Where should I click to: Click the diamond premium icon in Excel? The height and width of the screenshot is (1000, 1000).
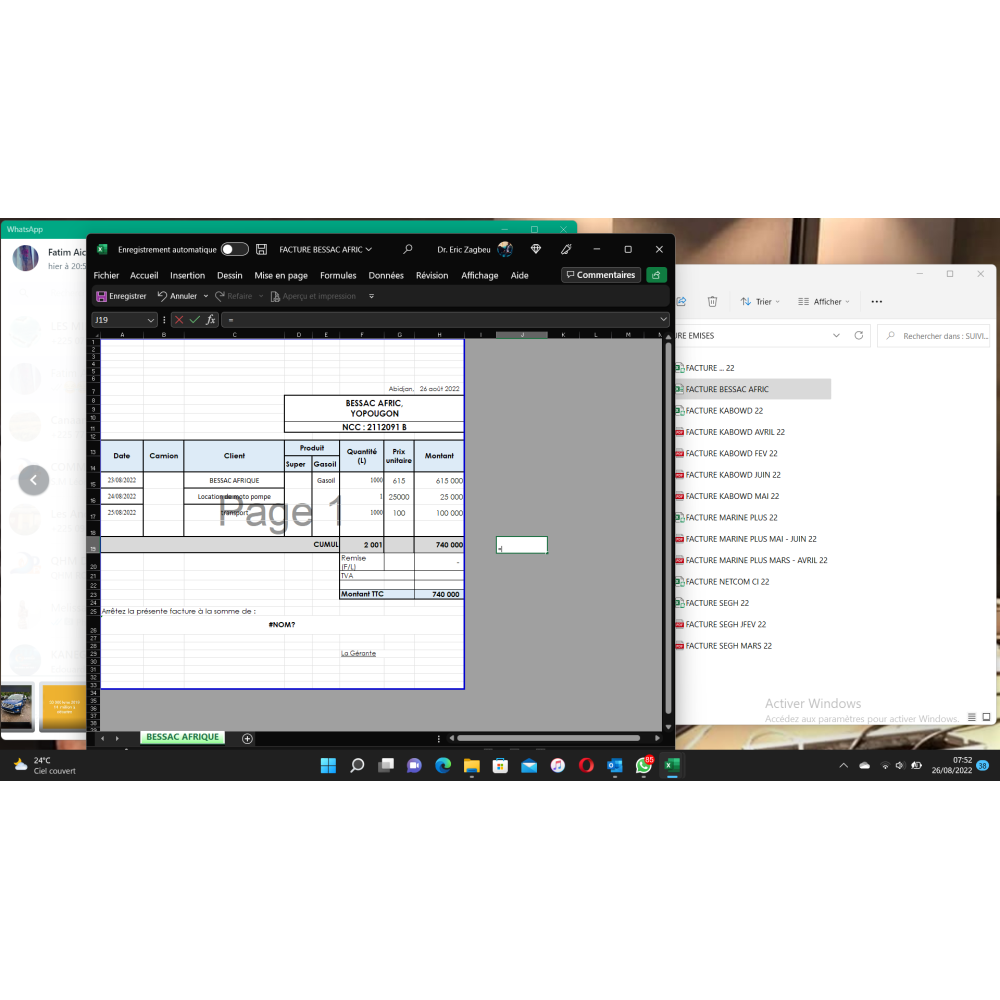pyautogui.click(x=536, y=249)
